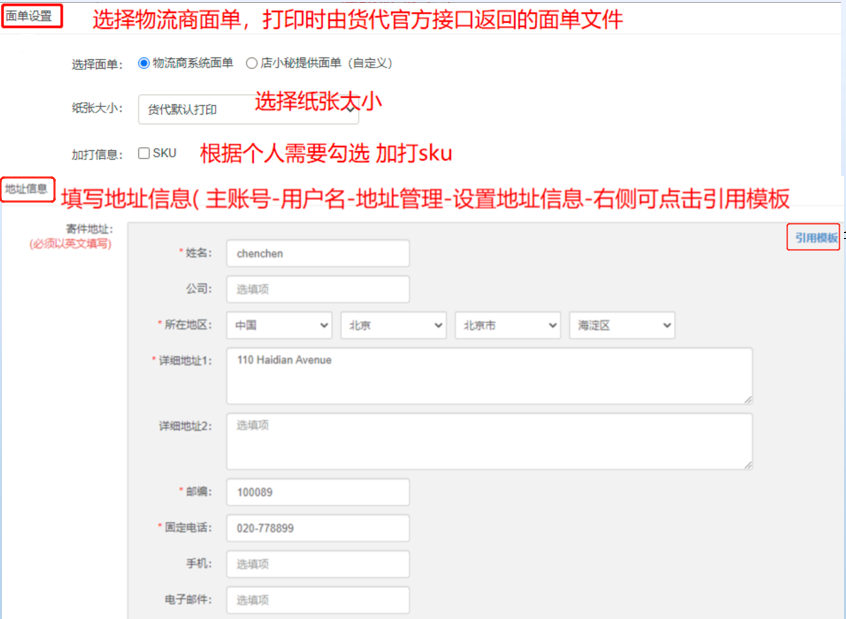The image size is (846, 619).
Task: Click the 详细地址2 text area
Action: tap(489, 441)
